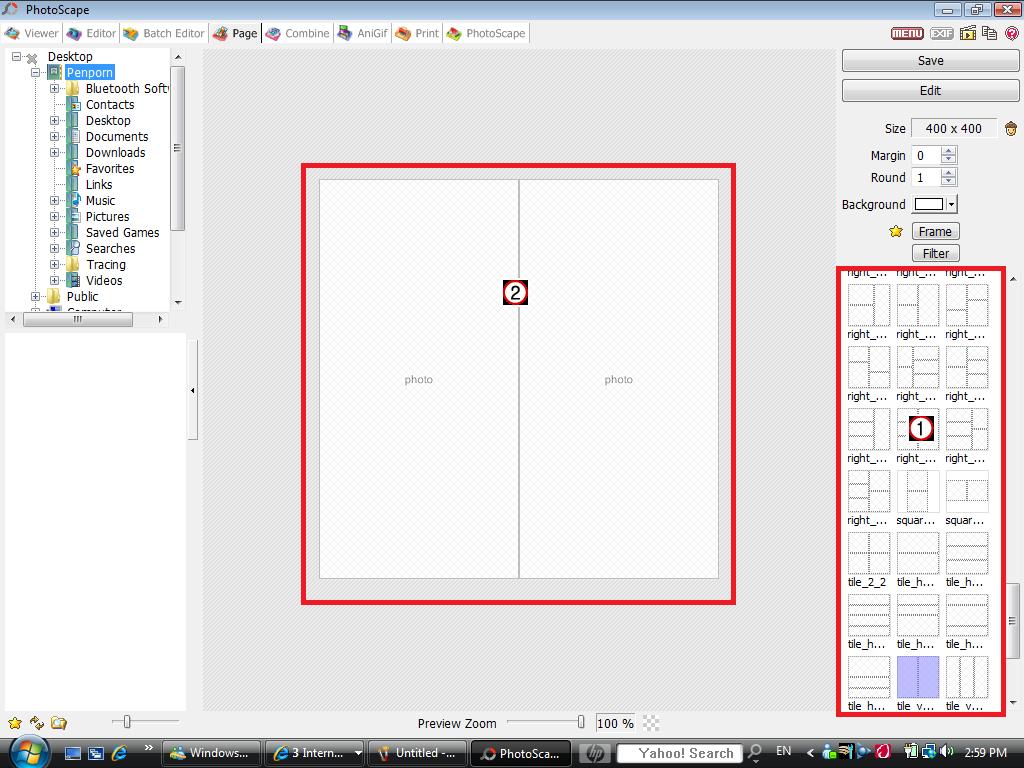Click the Filter button
1024x768 pixels.
pyautogui.click(x=935, y=253)
